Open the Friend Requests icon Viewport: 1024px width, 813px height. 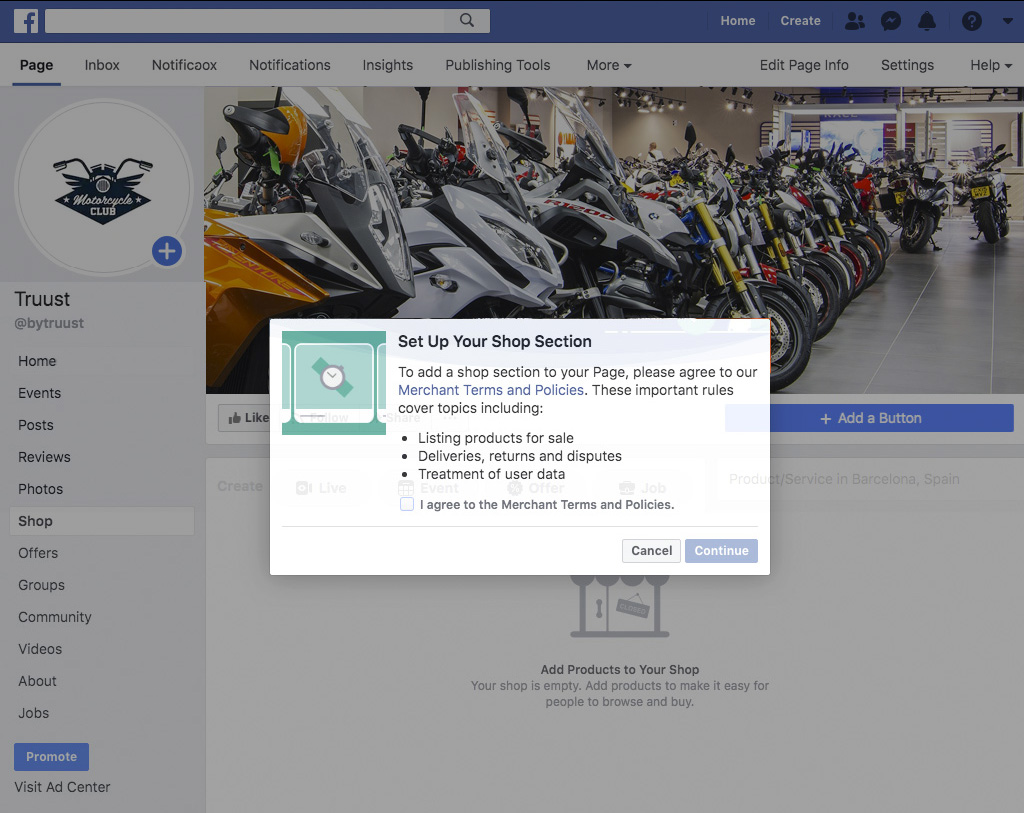click(x=854, y=21)
